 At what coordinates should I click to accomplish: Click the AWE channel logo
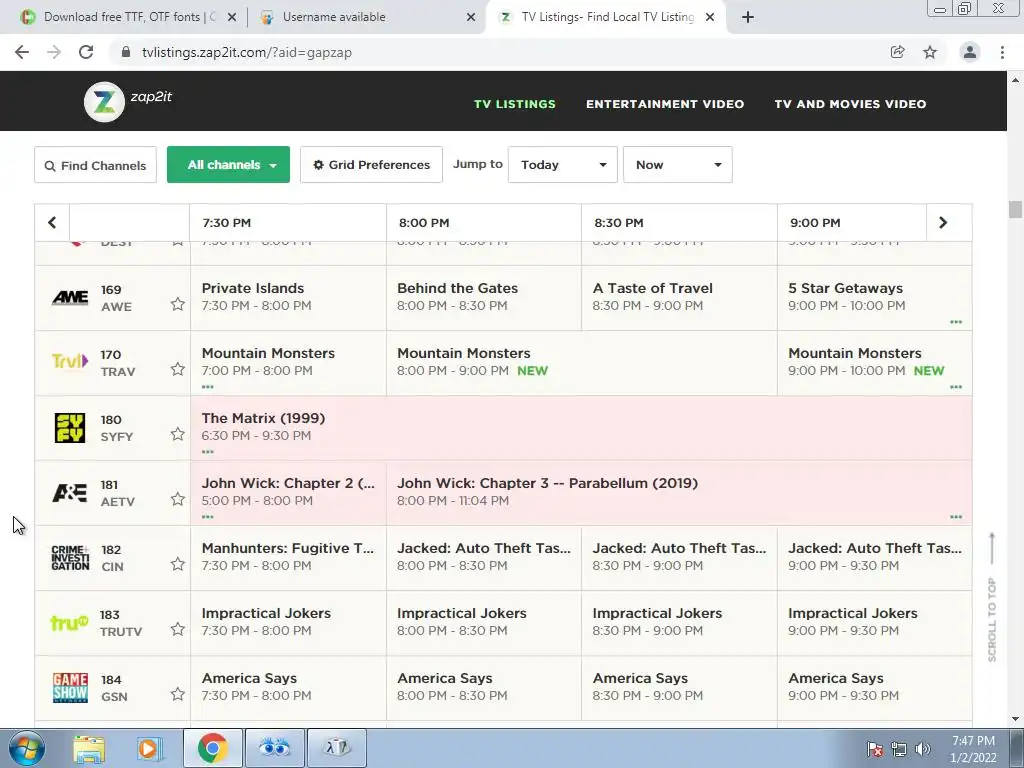point(70,298)
